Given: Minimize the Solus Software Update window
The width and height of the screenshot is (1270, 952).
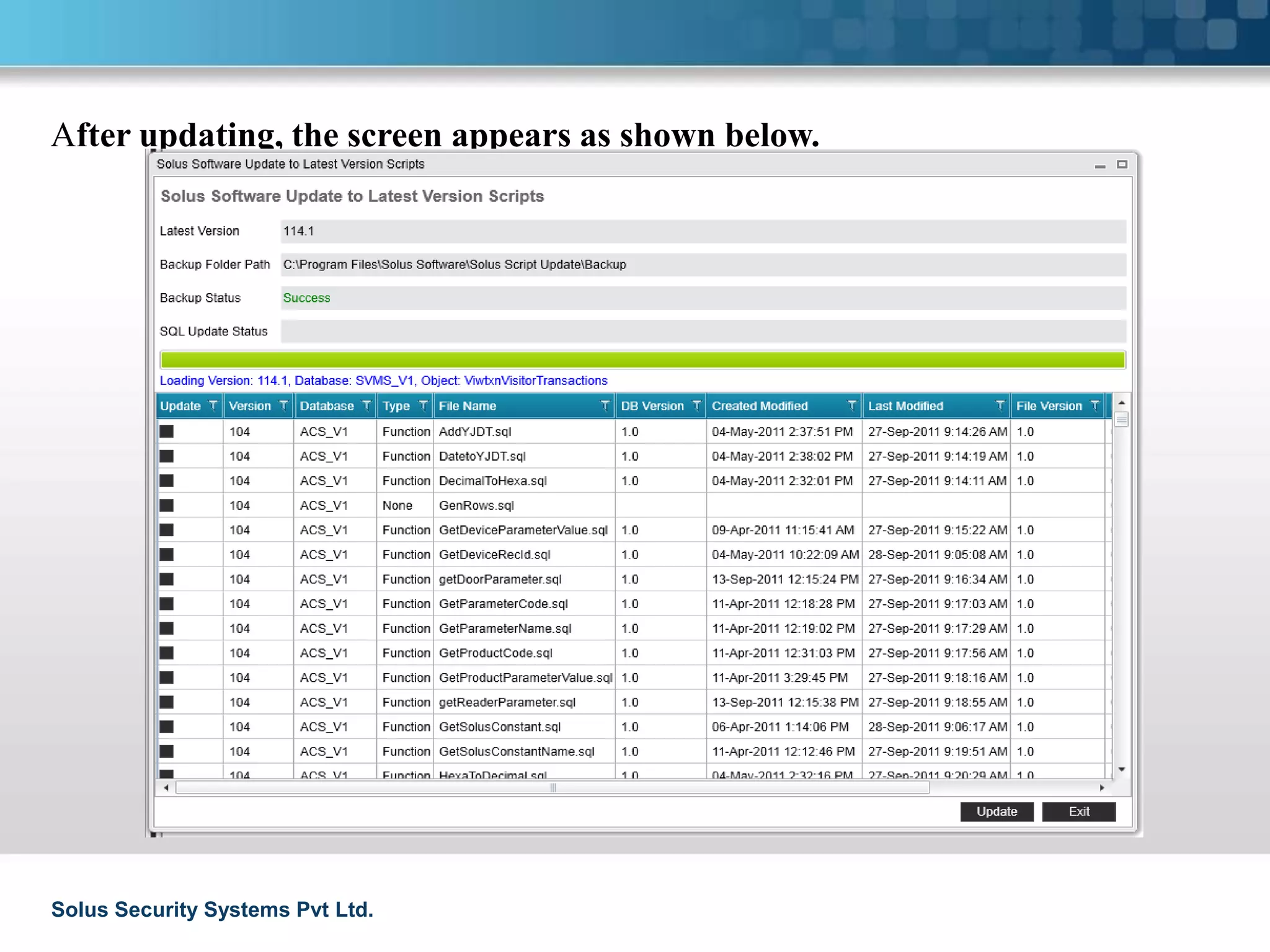Looking at the screenshot, I should point(1100,165).
